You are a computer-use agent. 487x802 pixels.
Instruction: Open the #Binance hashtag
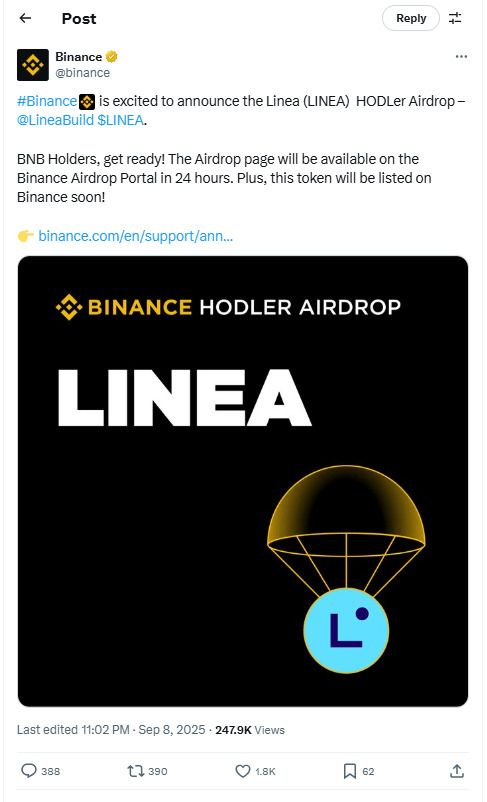[x=47, y=101]
